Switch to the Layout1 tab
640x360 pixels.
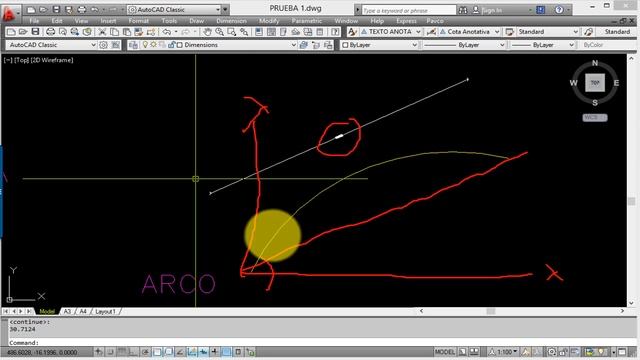pyautogui.click(x=105, y=311)
